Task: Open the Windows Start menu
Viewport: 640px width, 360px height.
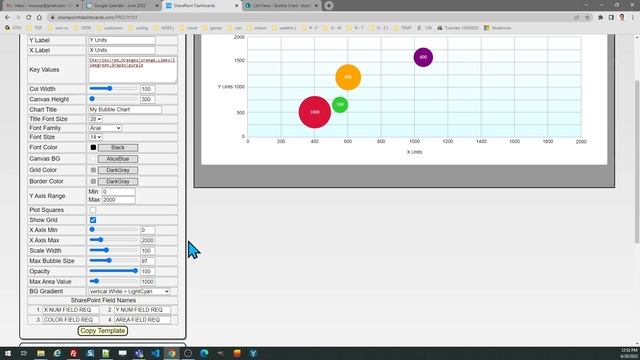Action: pyautogui.click(x=8, y=353)
